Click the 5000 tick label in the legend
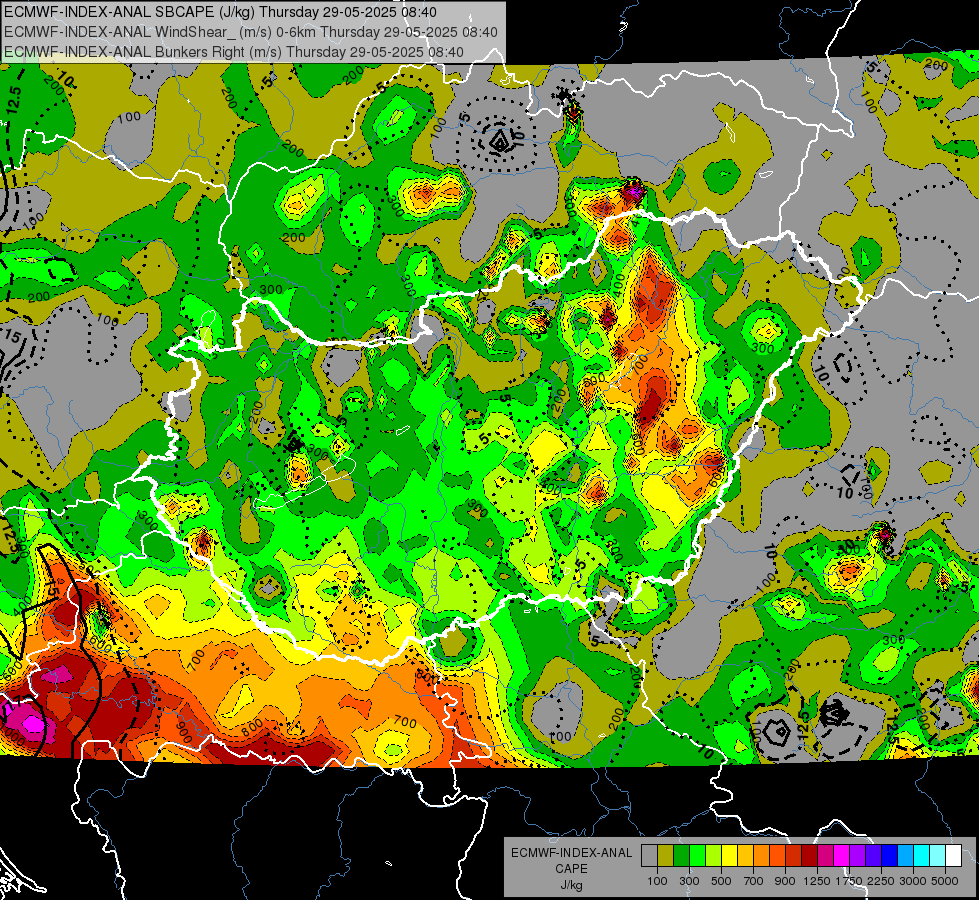 click(945, 881)
